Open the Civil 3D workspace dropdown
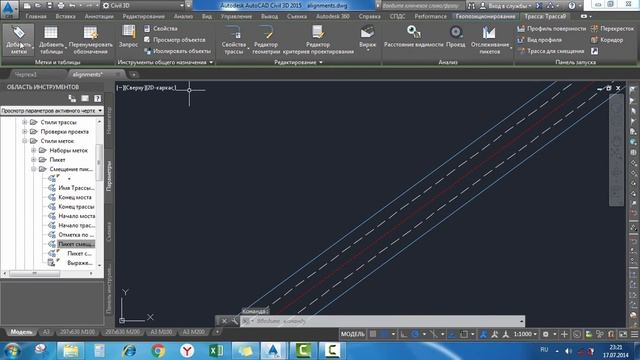The width and height of the screenshot is (640, 360). point(143,5)
